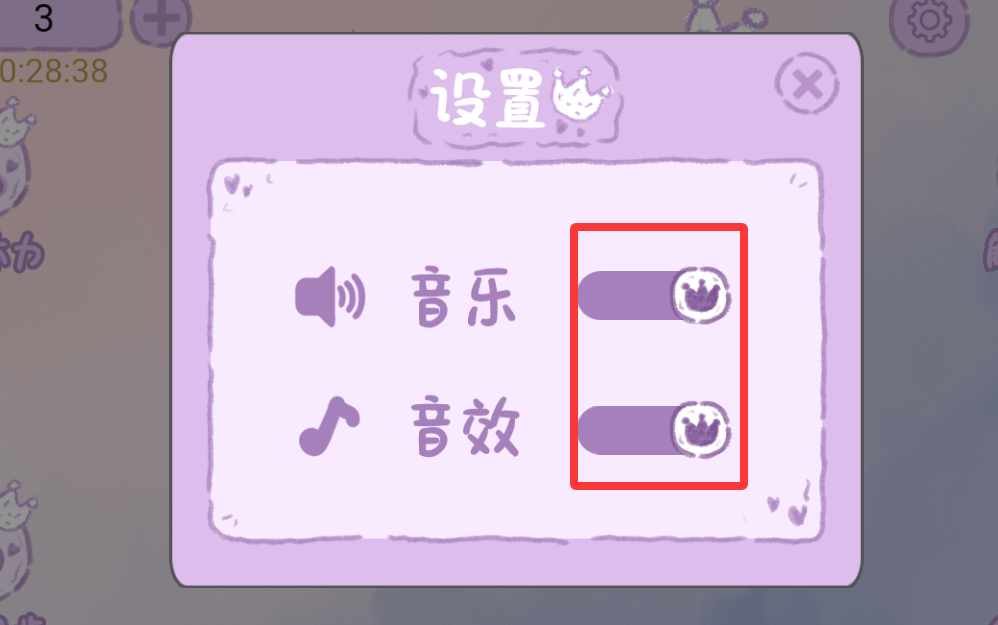
Task: Click the 音乐 text label
Action: pyautogui.click(x=463, y=297)
